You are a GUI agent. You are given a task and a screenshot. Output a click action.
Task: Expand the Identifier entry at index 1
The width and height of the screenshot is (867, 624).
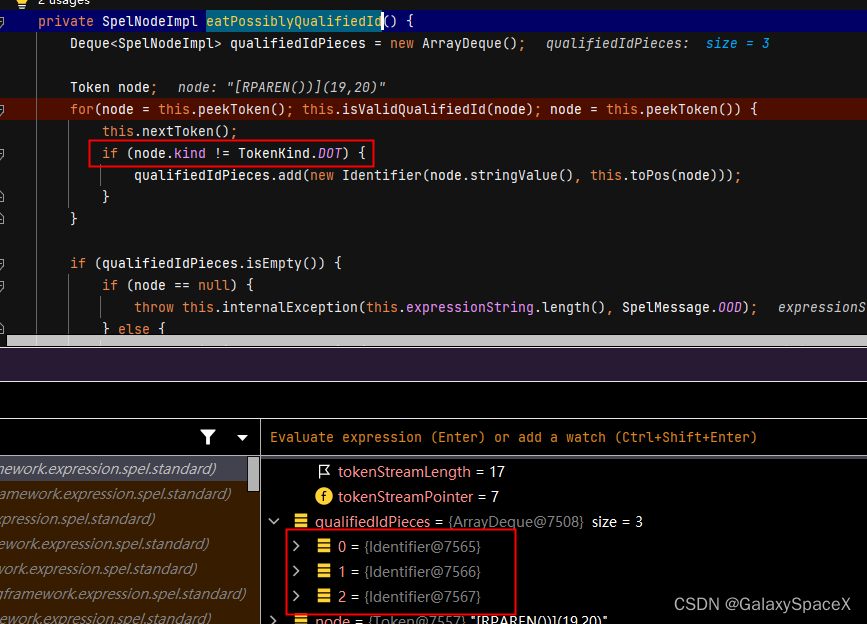tap(294, 569)
